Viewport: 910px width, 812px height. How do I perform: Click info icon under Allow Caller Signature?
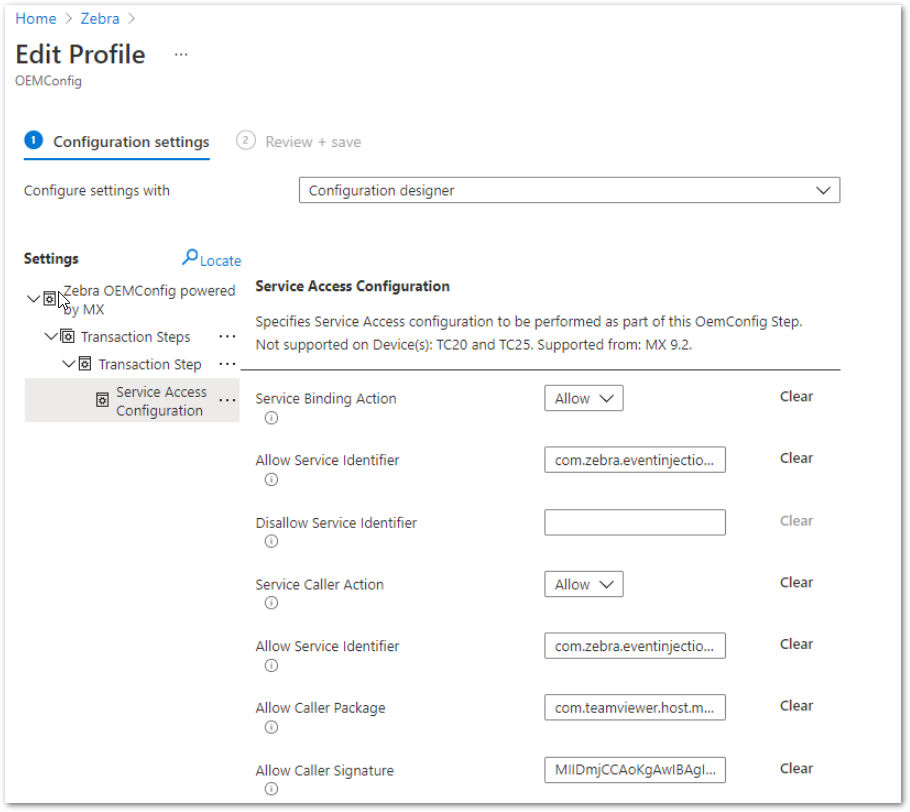[271, 789]
